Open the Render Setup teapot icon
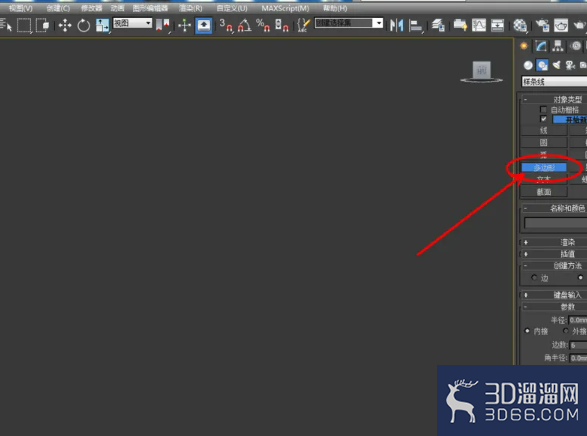This screenshot has width=587, height=436. click(x=542, y=25)
